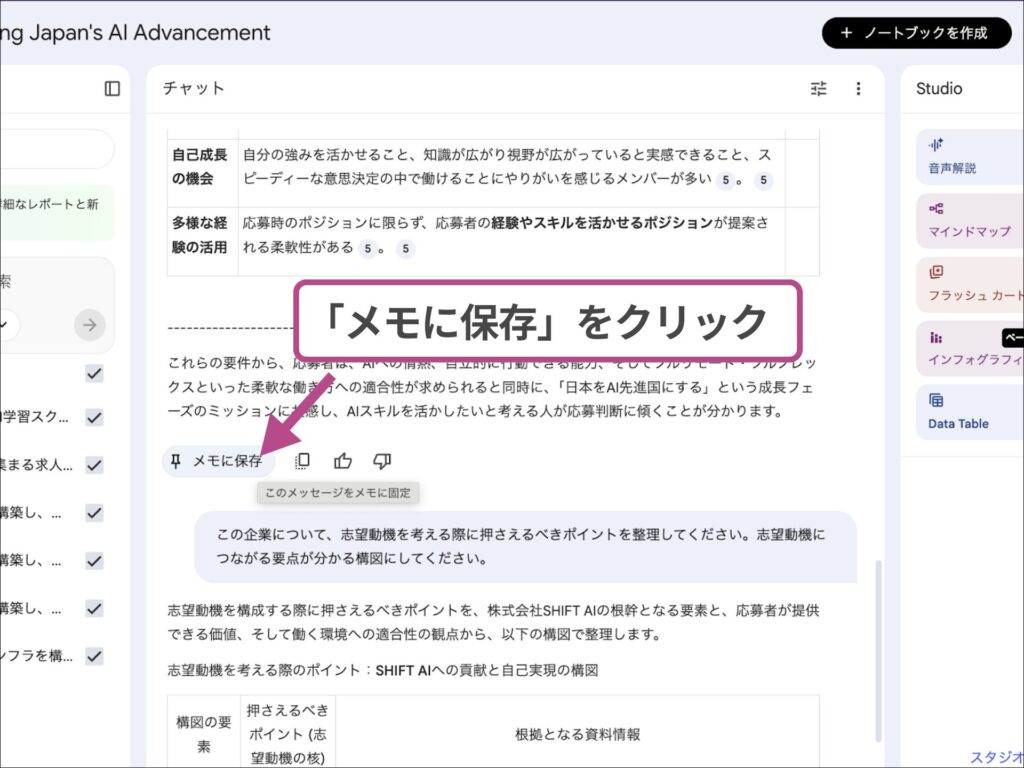Toggle the 学習スク source checkbox
The image size is (1024, 768).
coord(93,418)
